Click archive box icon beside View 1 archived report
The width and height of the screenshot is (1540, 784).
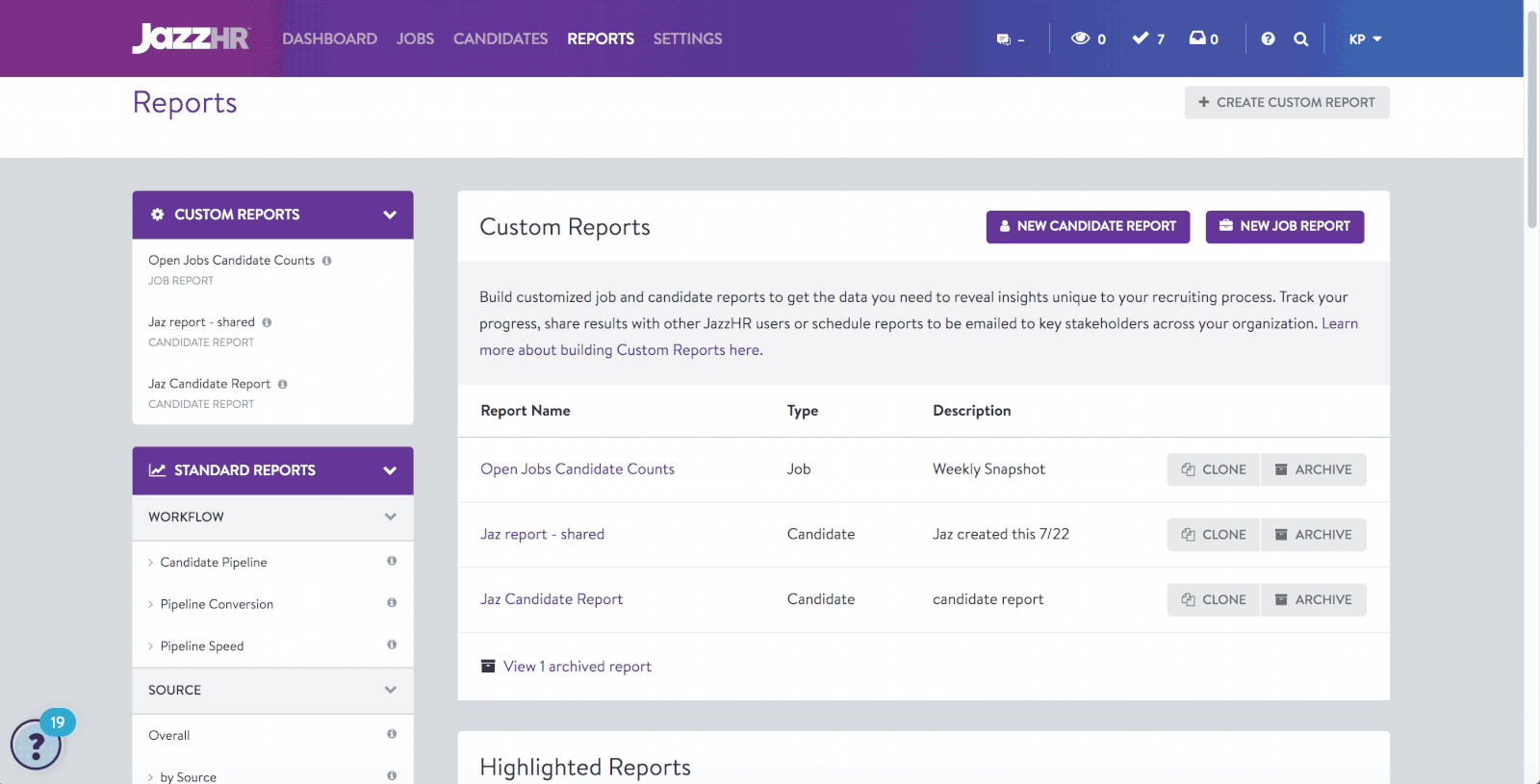pos(488,666)
